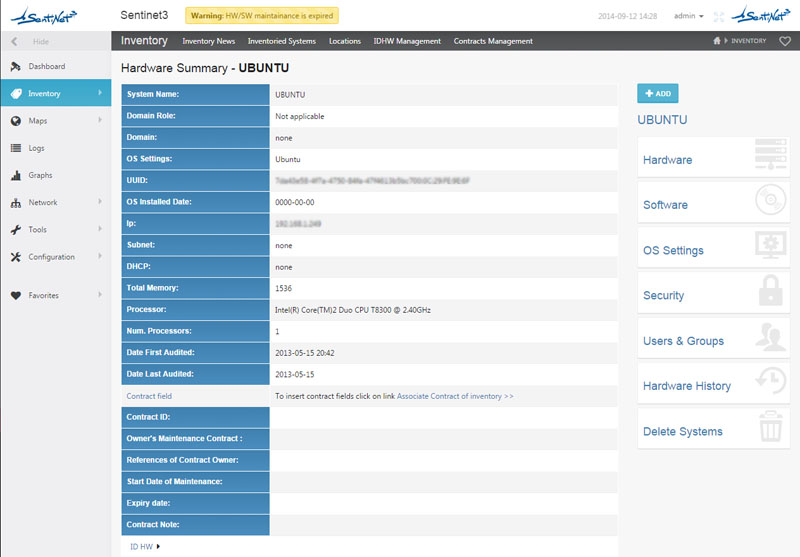Click the ADD button
This screenshot has height=557, width=800.
point(658,93)
